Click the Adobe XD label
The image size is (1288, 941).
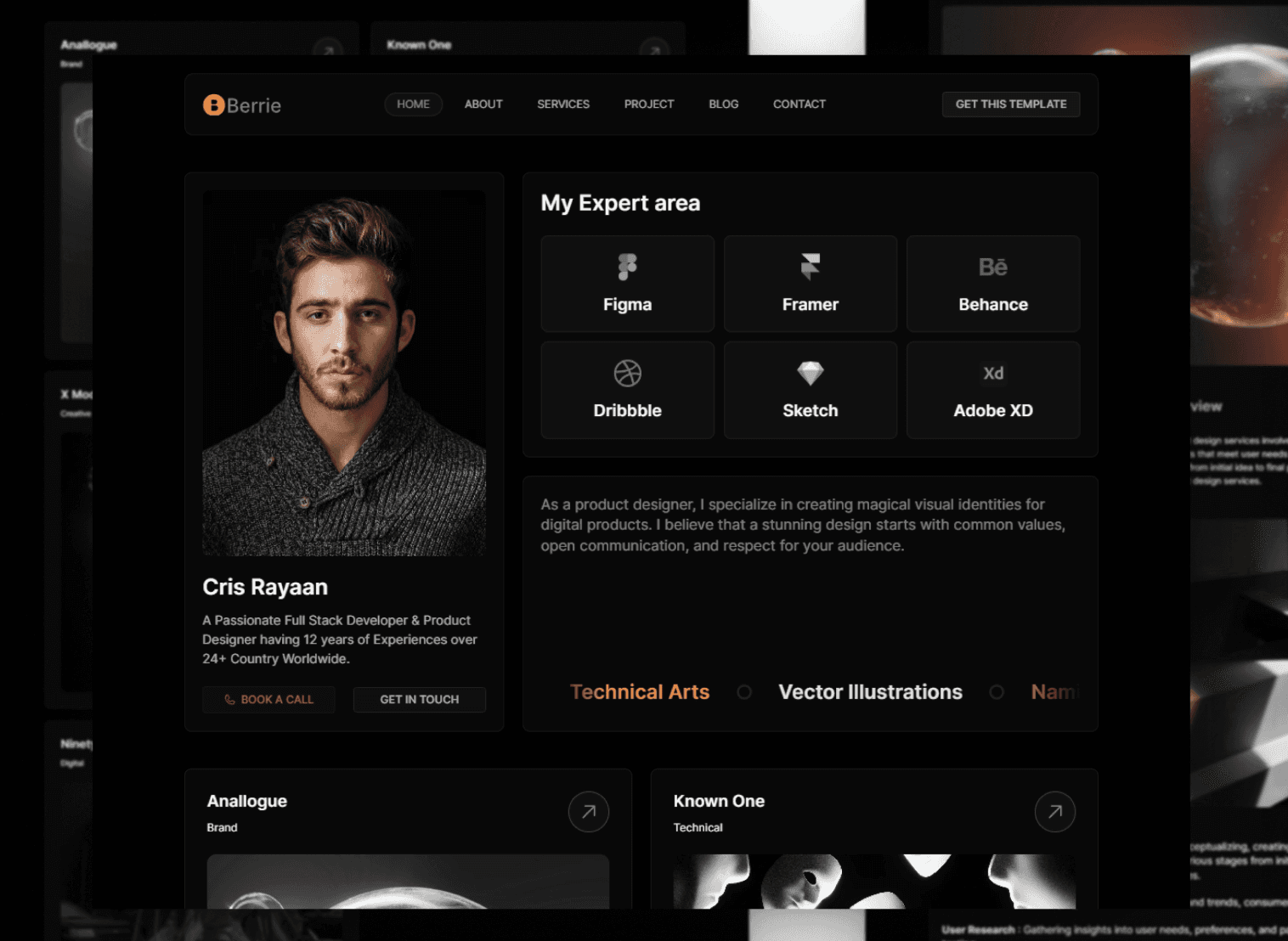993,411
